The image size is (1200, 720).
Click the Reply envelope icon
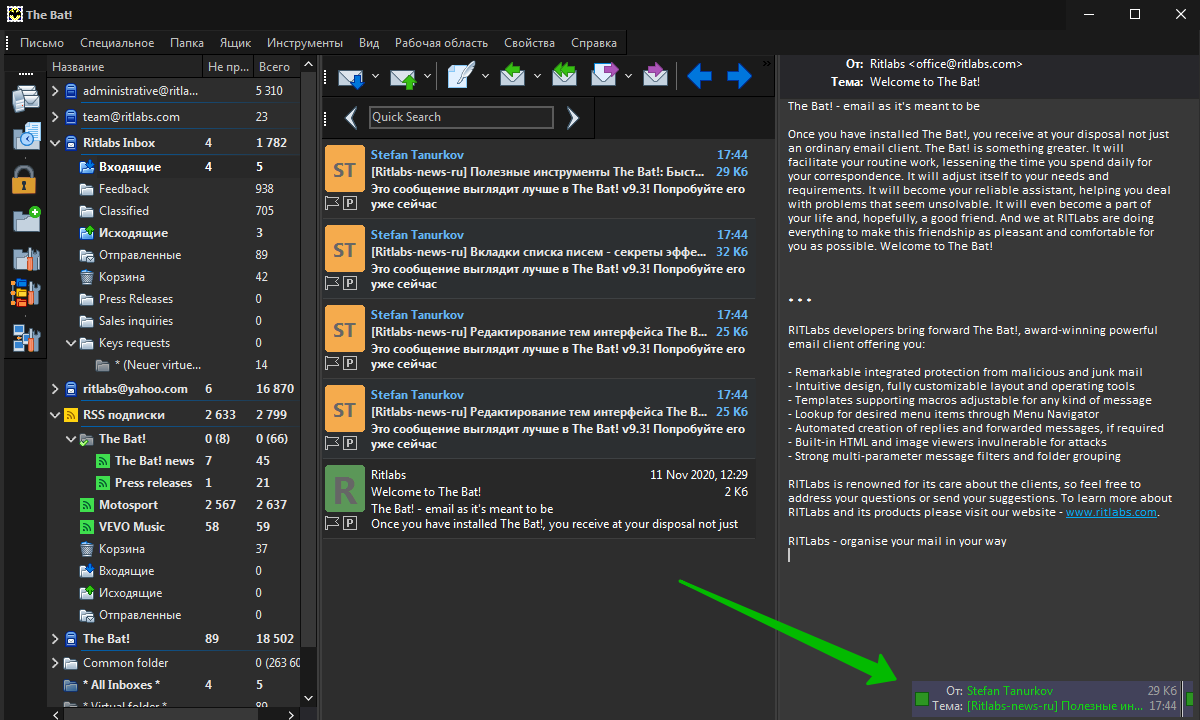[x=512, y=76]
